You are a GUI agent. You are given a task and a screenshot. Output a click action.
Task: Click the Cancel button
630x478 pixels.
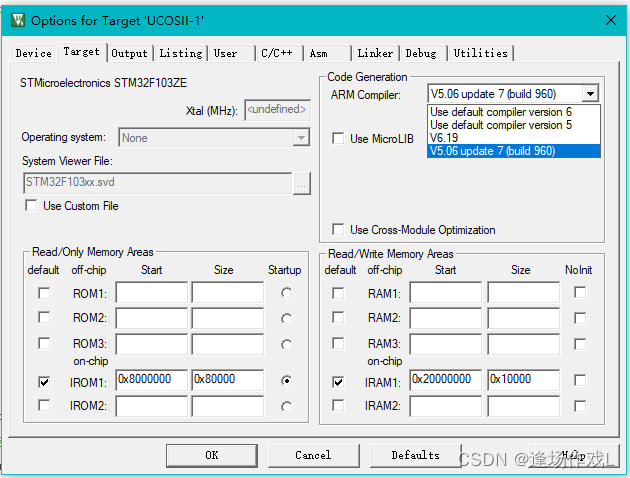(x=313, y=456)
